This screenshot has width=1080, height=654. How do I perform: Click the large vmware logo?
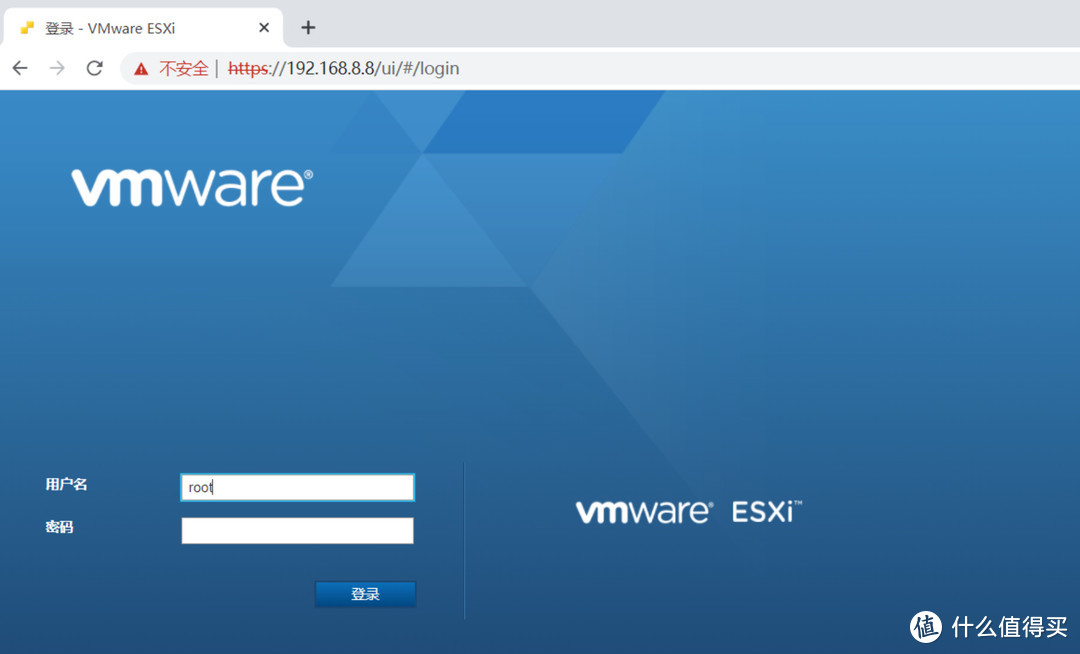click(x=192, y=187)
